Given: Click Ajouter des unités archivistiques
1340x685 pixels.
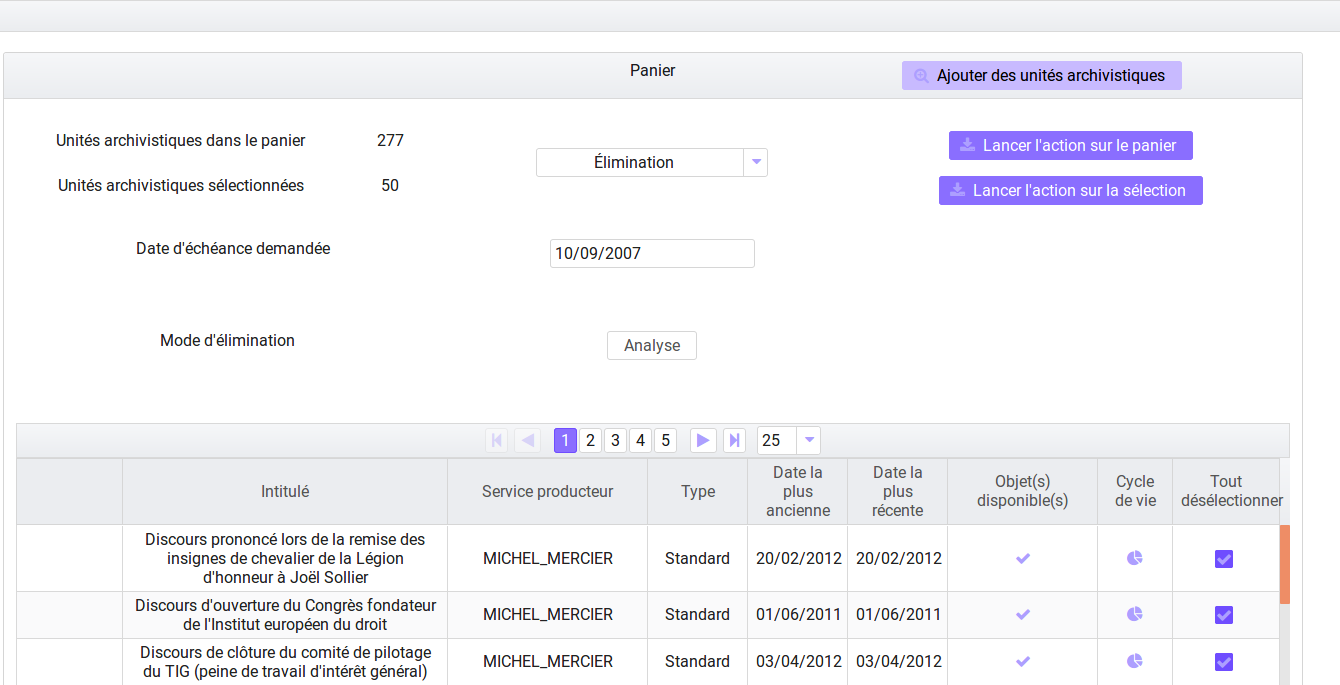Looking at the screenshot, I should (x=1042, y=75).
